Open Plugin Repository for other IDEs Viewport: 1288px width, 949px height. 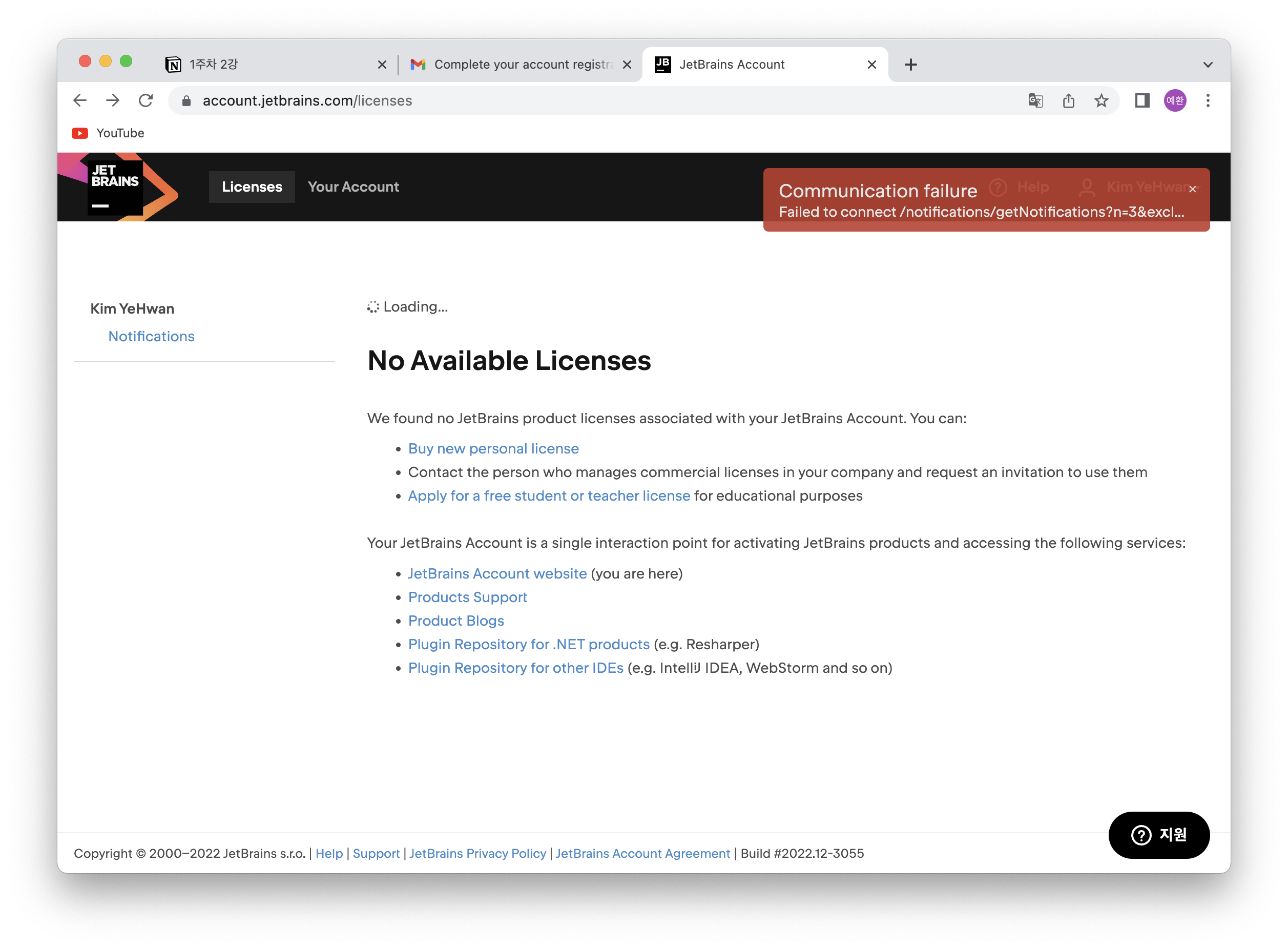coord(515,668)
